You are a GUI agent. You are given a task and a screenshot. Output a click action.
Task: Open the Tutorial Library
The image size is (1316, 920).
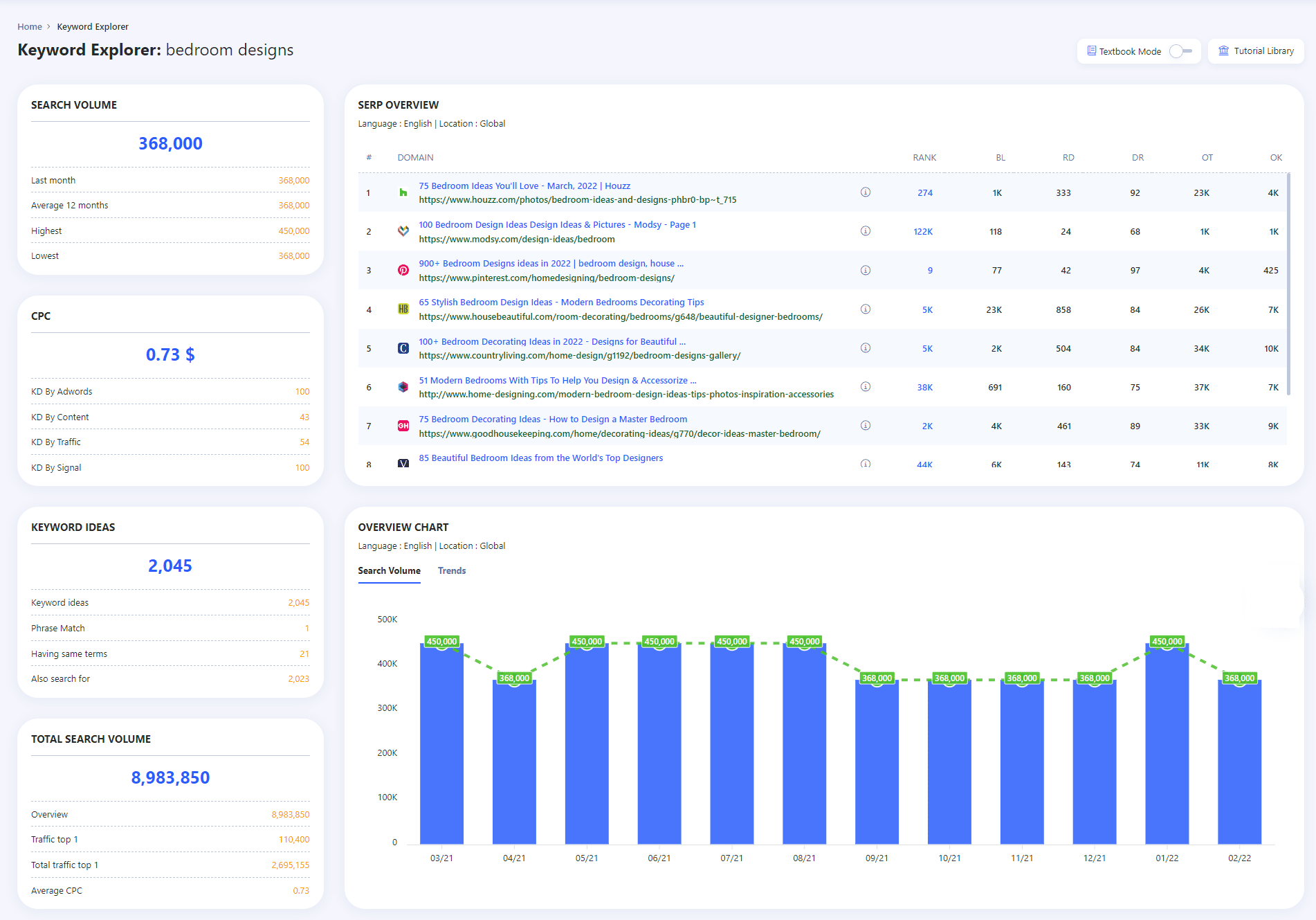pos(1256,51)
